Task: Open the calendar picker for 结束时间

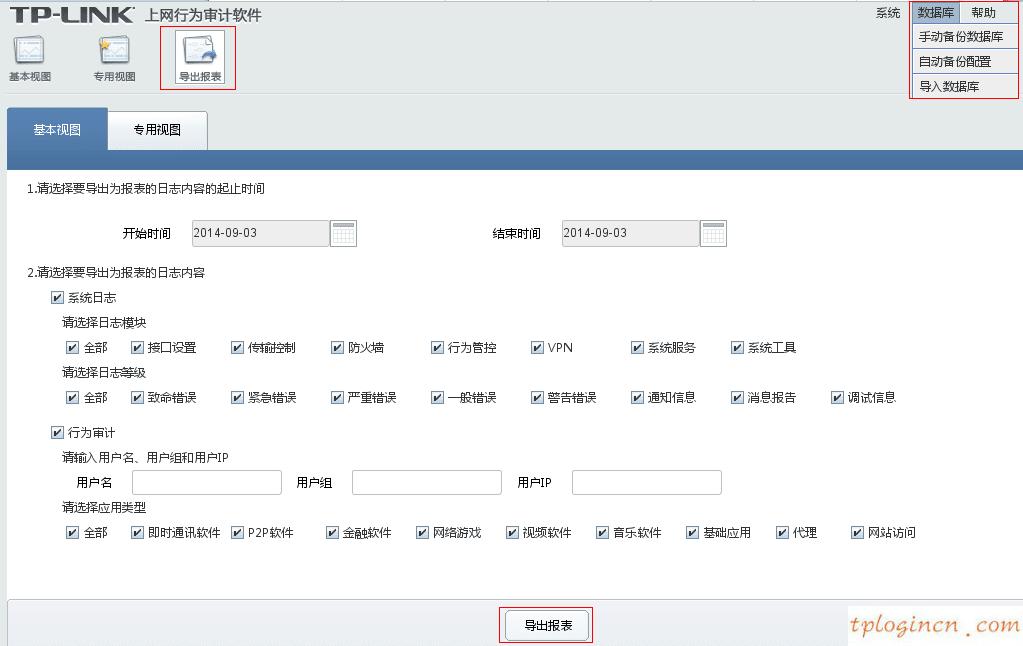Action: click(x=713, y=232)
